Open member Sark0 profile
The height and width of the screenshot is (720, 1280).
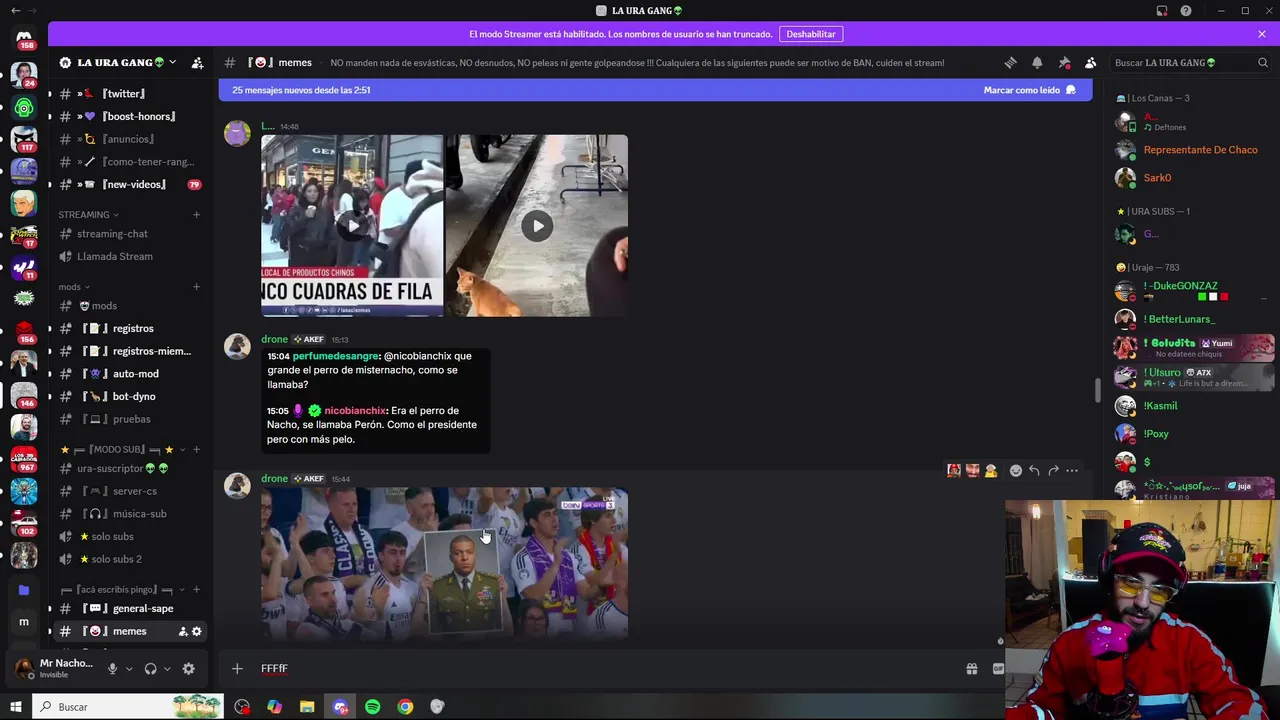pyautogui.click(x=1157, y=178)
